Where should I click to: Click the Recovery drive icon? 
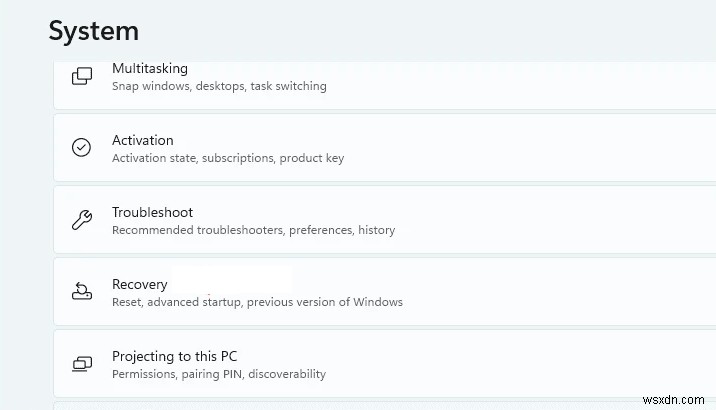point(82,292)
